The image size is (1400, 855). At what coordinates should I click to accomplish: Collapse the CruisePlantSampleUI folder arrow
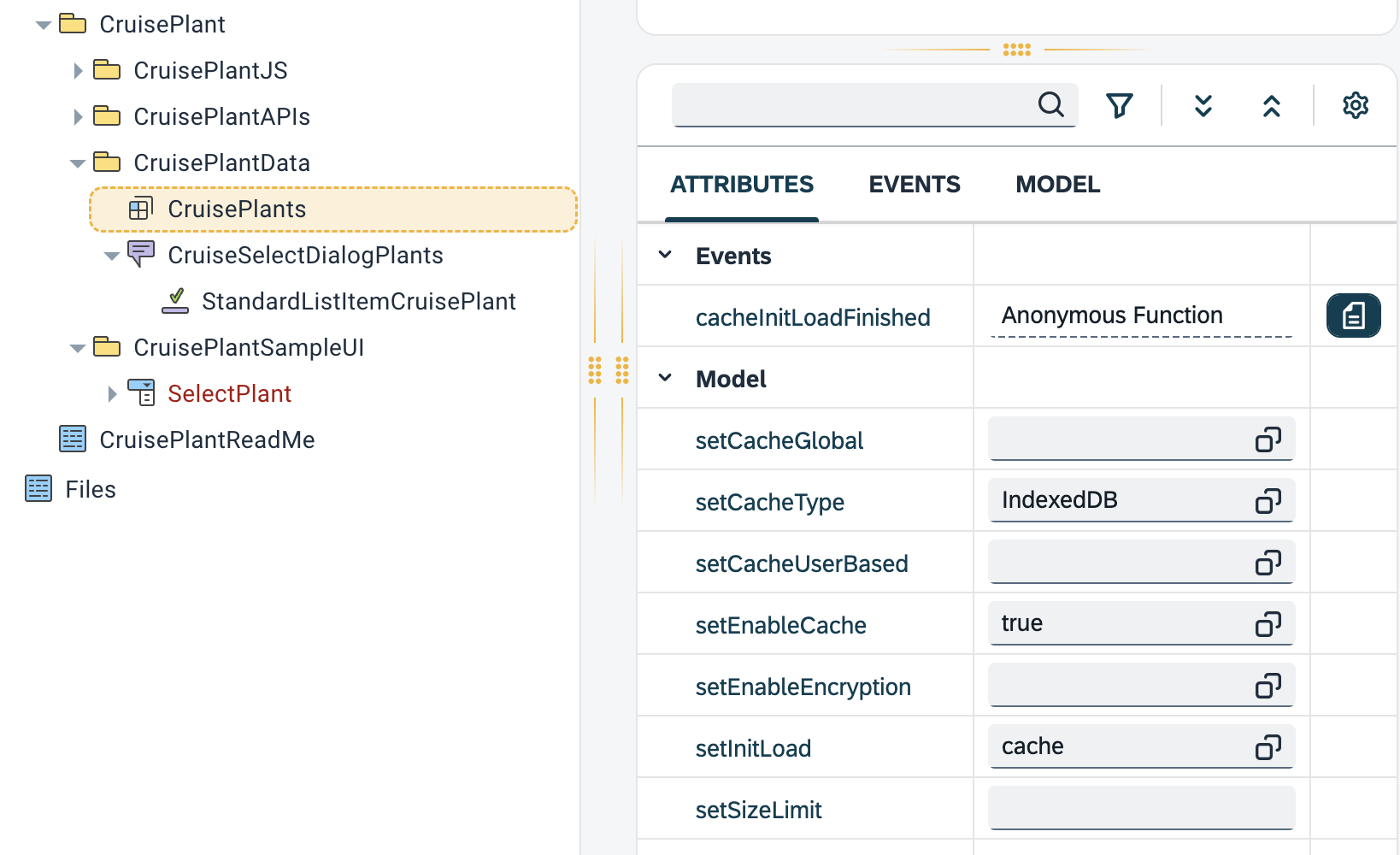click(x=77, y=348)
